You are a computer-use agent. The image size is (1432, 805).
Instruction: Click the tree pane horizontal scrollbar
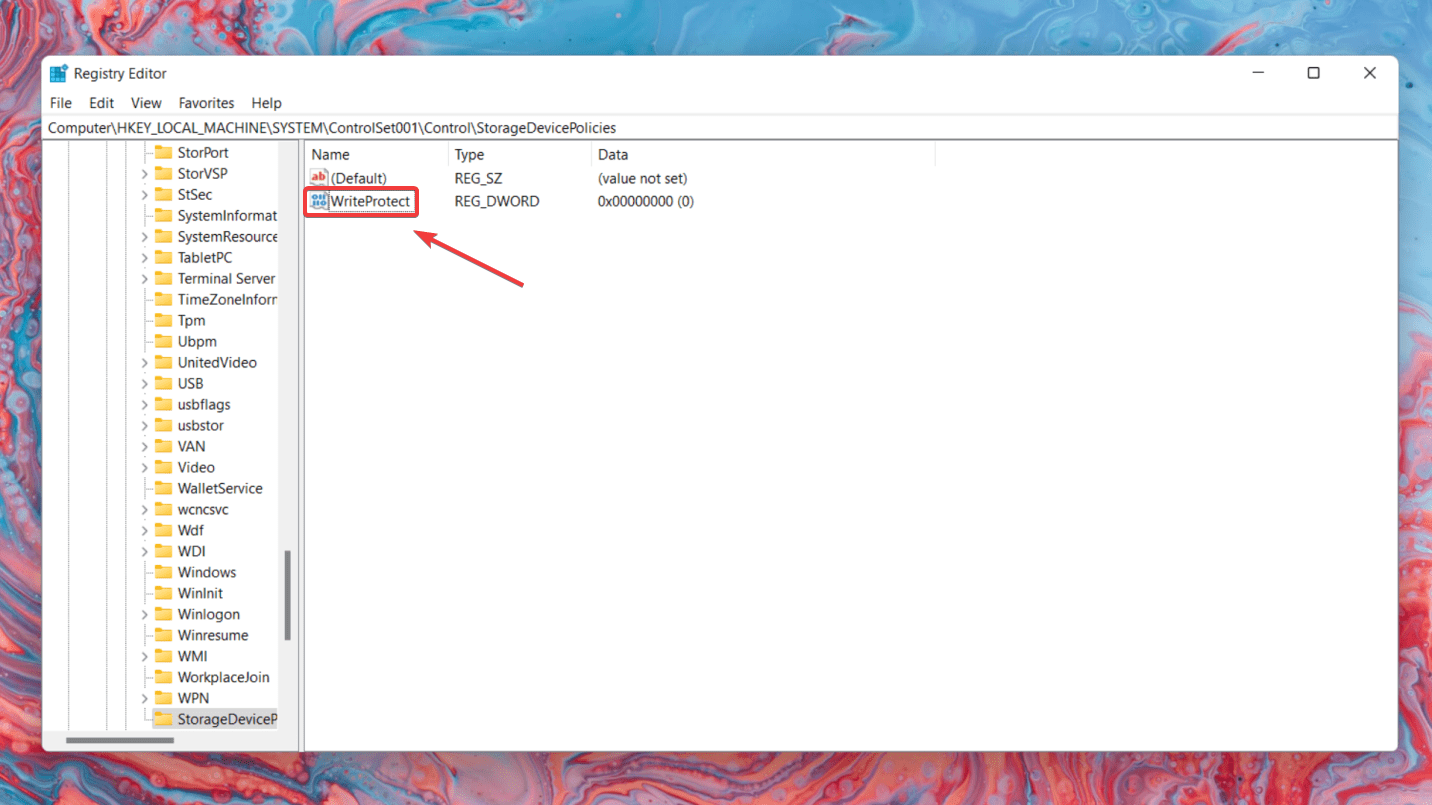pos(120,741)
